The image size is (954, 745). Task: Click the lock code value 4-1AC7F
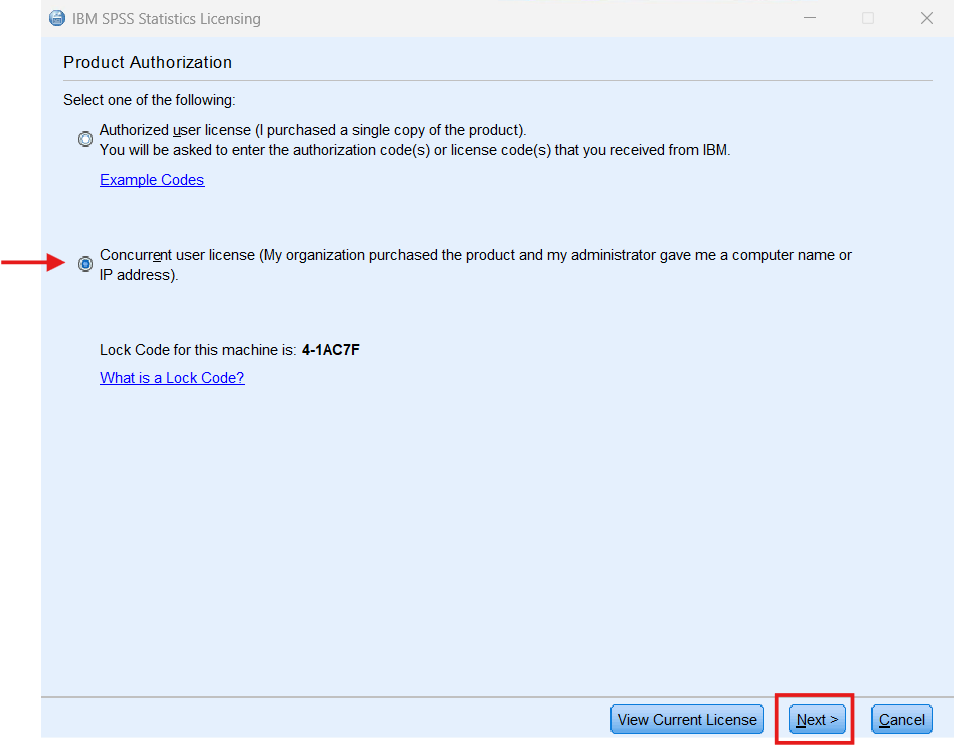(331, 350)
